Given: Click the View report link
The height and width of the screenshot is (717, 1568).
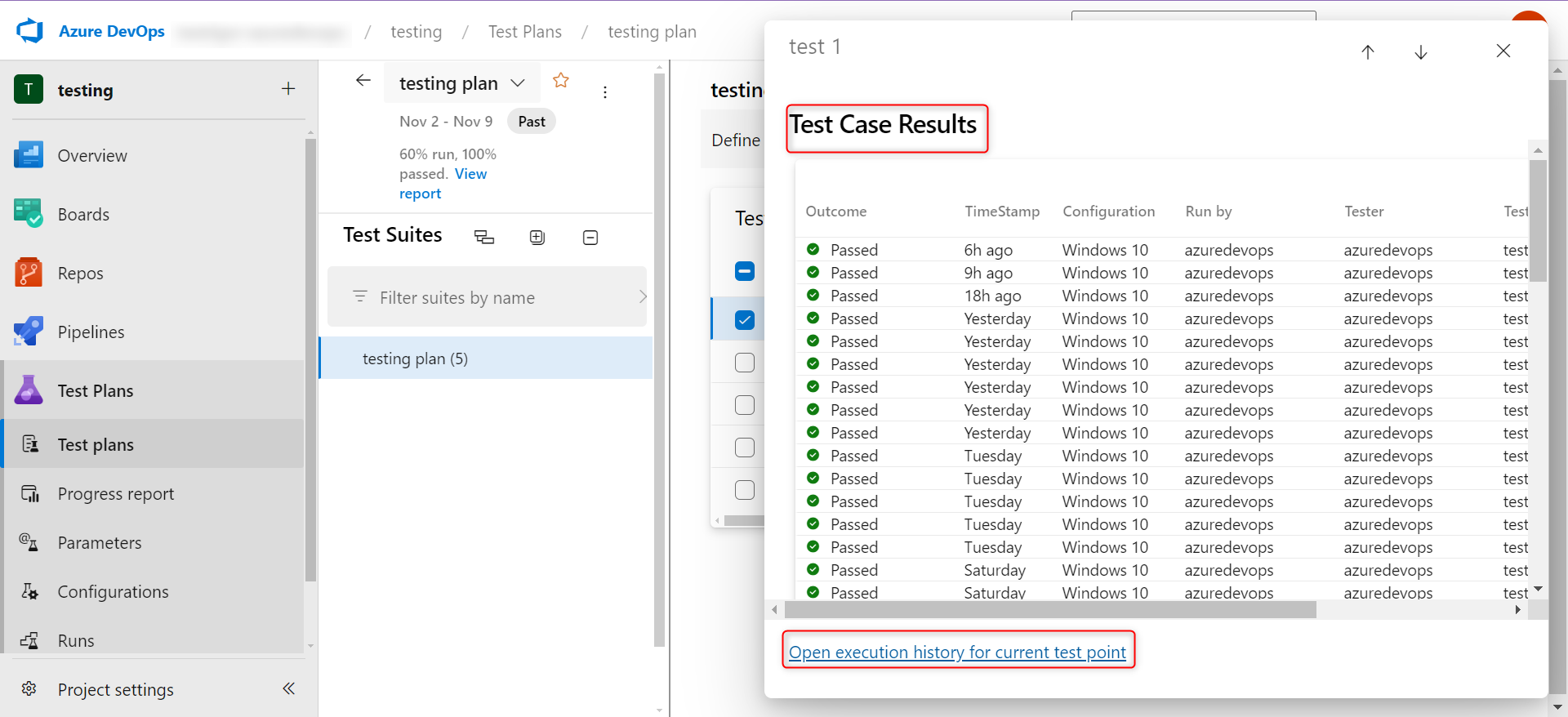Looking at the screenshot, I should coord(470,174).
